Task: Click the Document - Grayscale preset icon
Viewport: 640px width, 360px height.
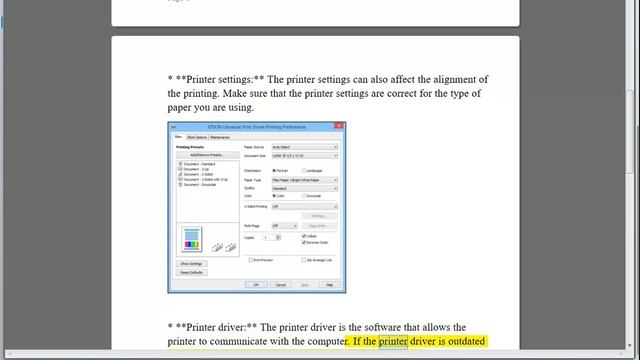Action: 180,184
